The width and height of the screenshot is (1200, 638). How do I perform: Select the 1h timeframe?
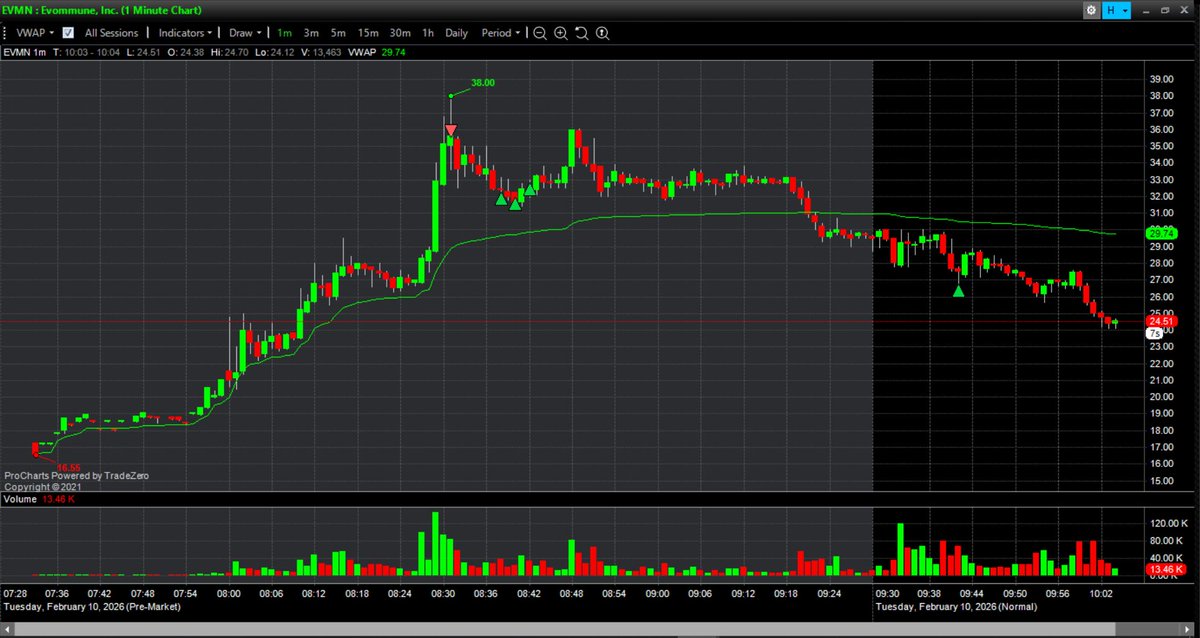point(427,33)
